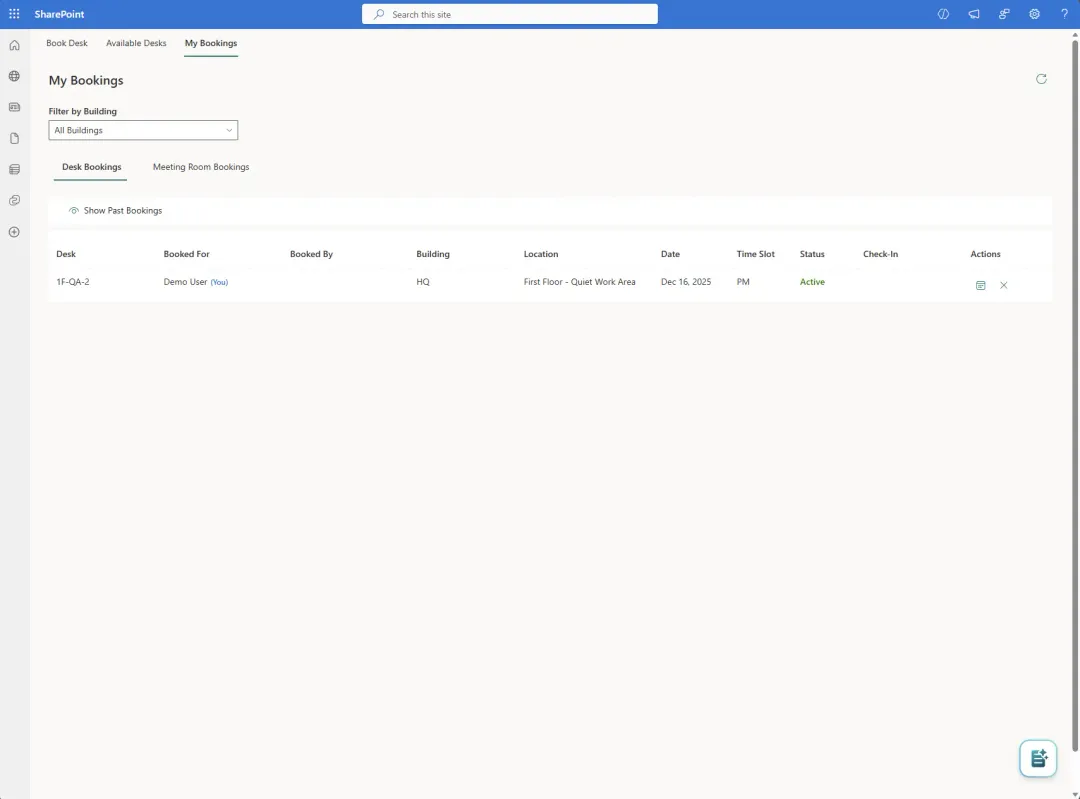Click the cancel (X) icon for the booking

(x=1004, y=285)
